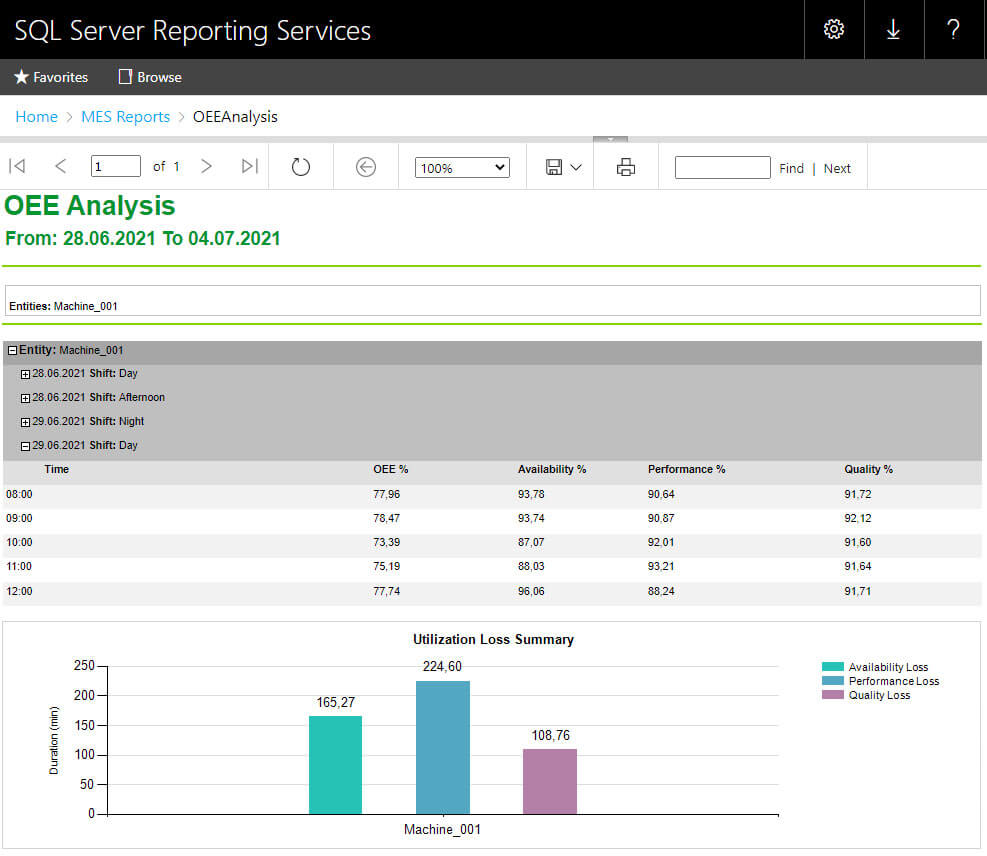The height and width of the screenshot is (856, 987).
Task: Refresh the report
Action: point(301,167)
